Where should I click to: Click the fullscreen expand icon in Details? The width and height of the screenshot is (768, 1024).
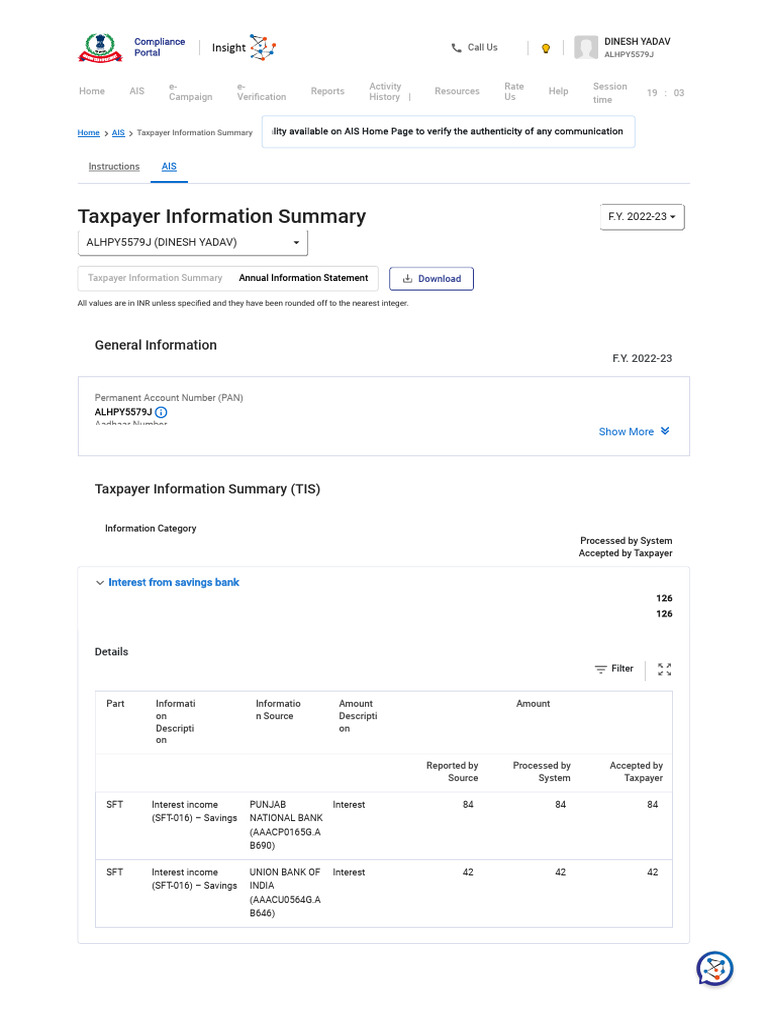click(664, 669)
